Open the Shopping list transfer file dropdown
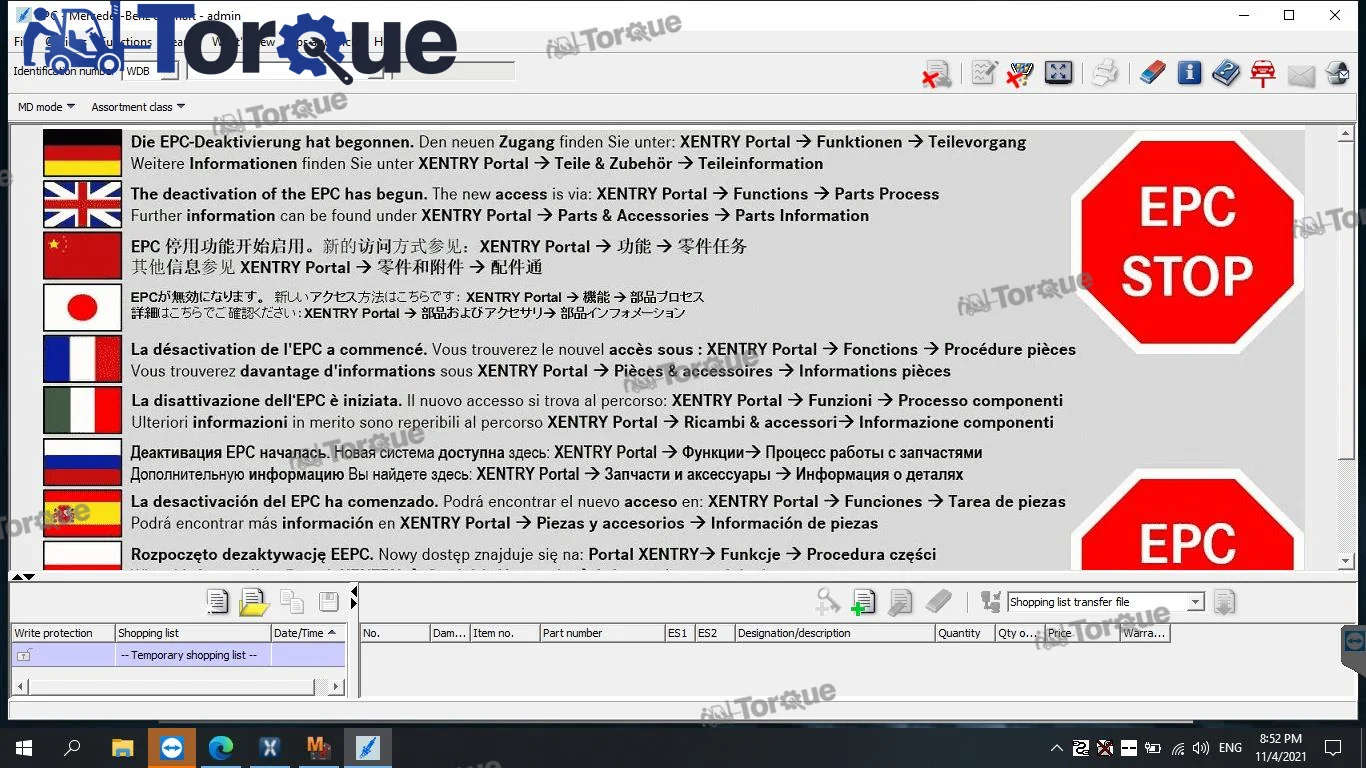The width and height of the screenshot is (1366, 768). 1105,602
